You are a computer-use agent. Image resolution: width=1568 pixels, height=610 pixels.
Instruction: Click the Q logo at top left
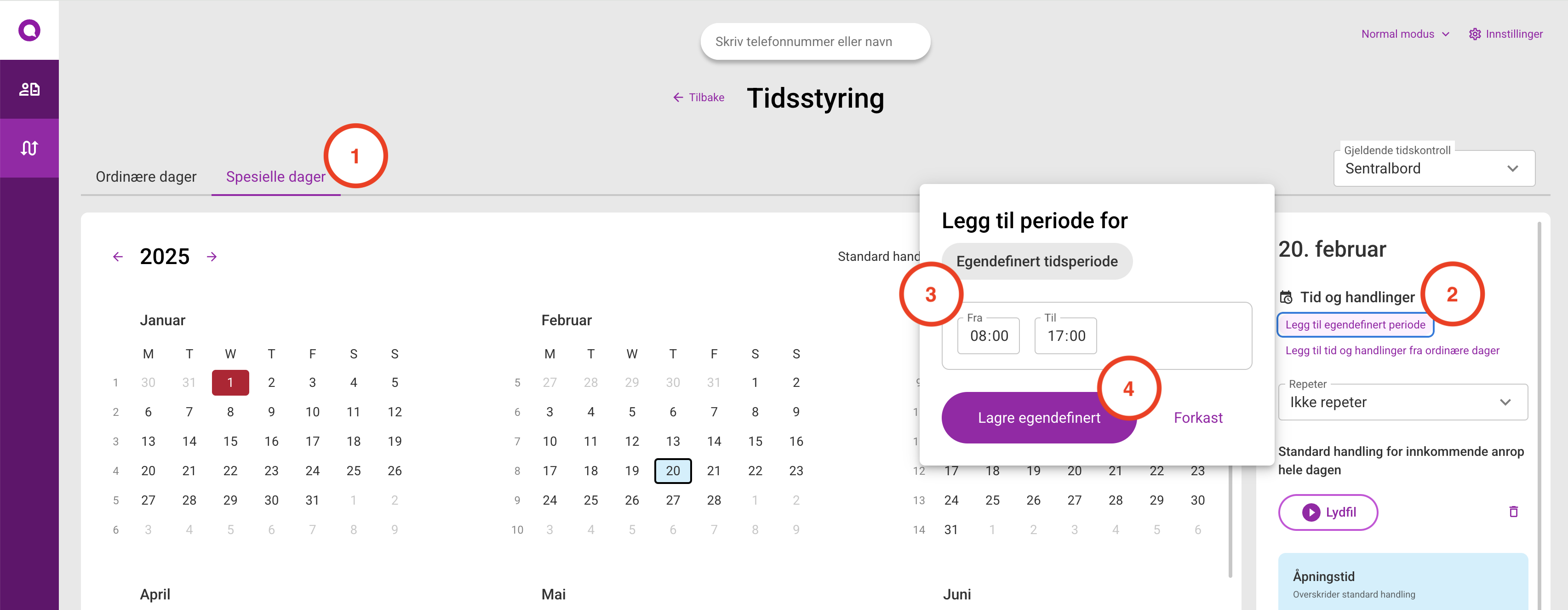coord(29,29)
